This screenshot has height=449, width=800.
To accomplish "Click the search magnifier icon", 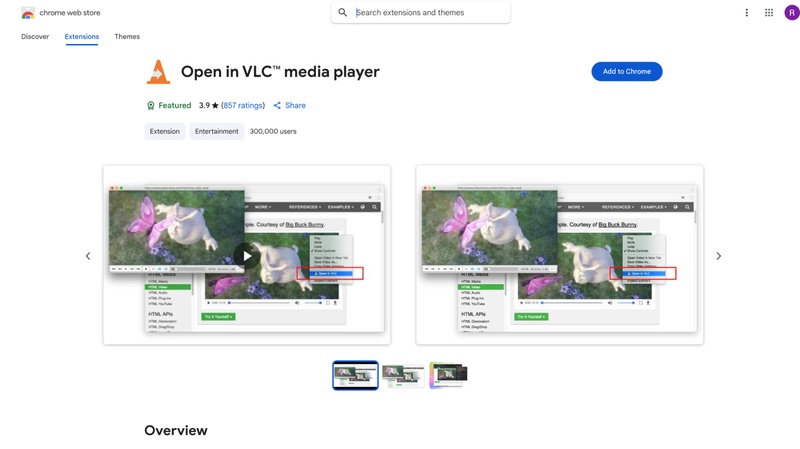I will coord(343,12).
